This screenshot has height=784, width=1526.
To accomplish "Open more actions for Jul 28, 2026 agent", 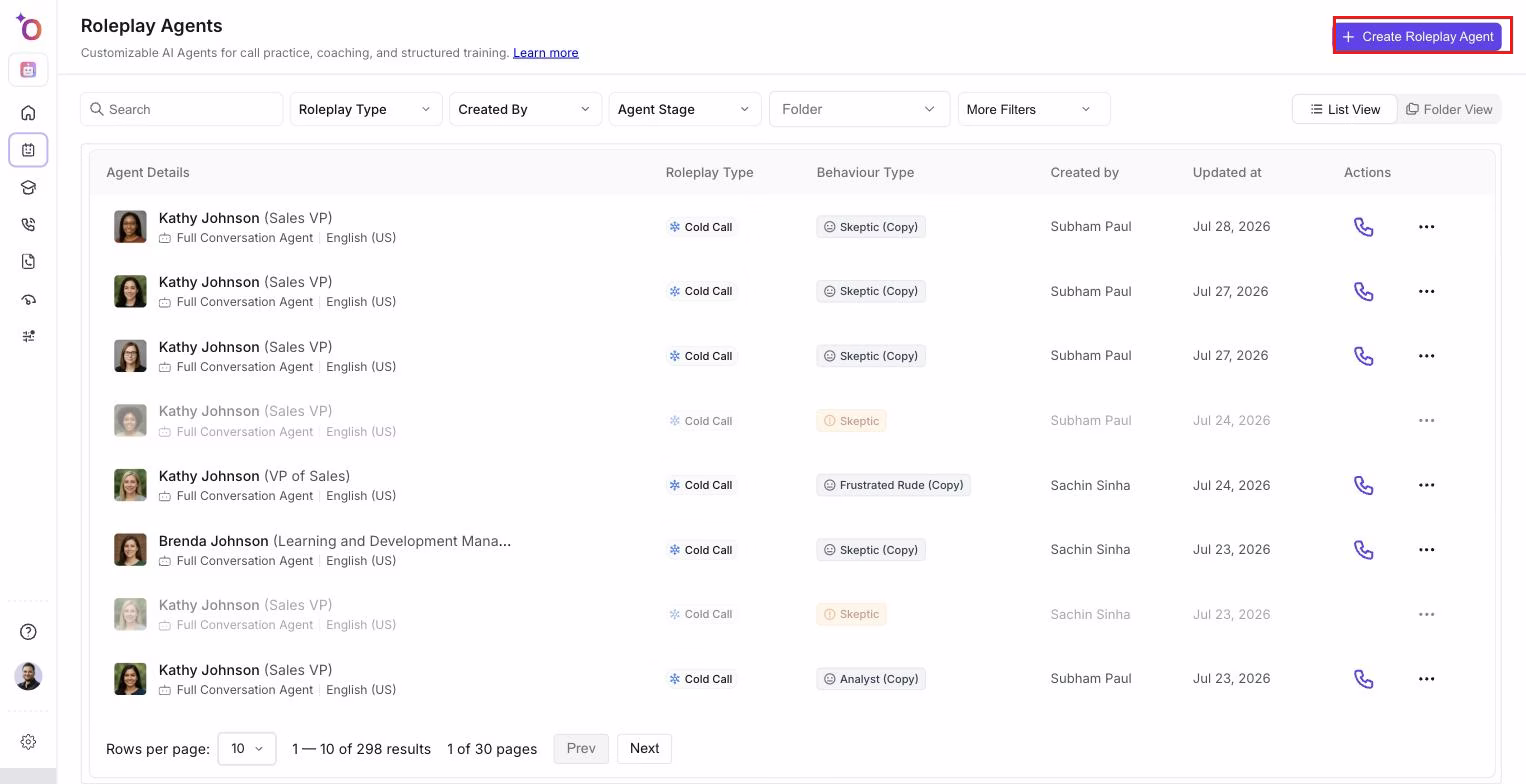I will point(1427,227).
